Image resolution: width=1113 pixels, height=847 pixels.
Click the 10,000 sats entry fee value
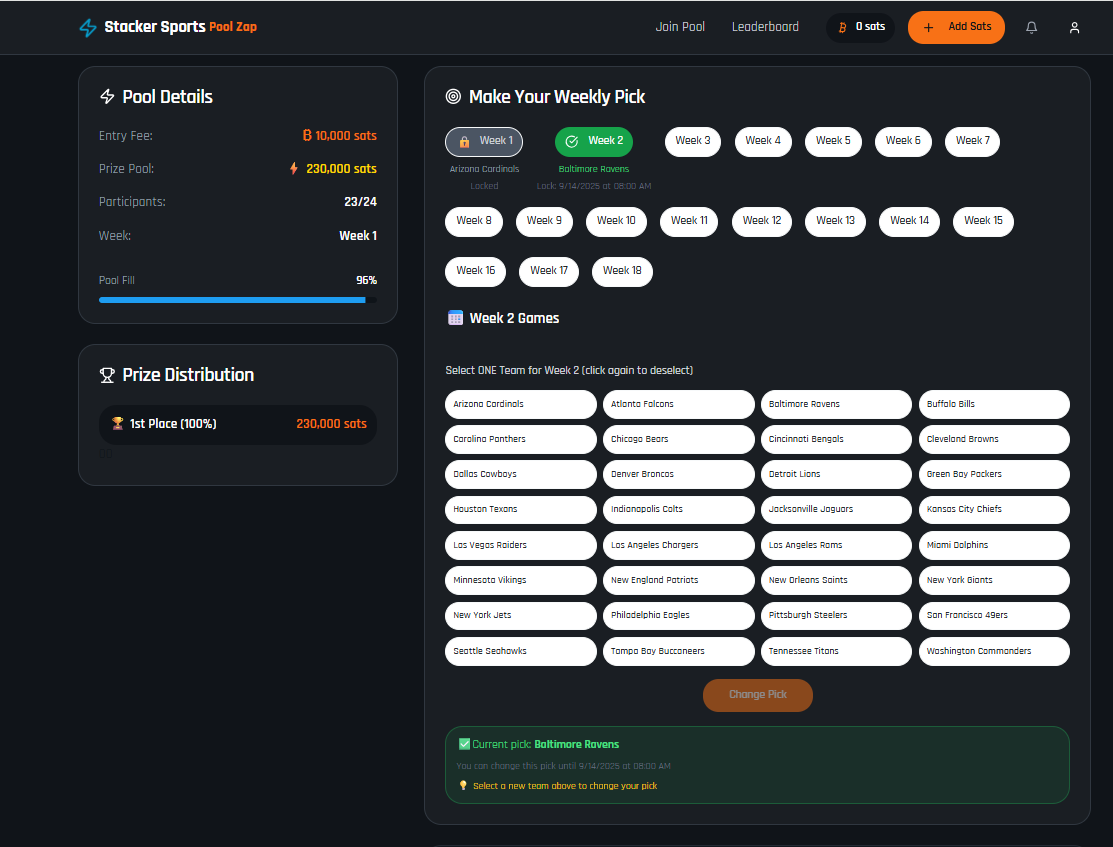click(x=346, y=136)
